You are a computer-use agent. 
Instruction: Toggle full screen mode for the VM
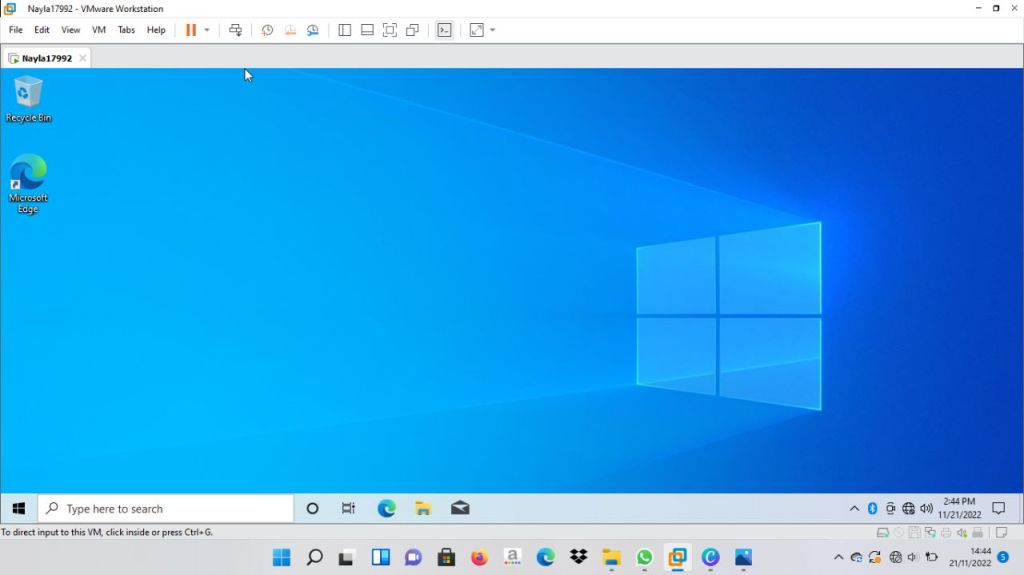pos(390,30)
